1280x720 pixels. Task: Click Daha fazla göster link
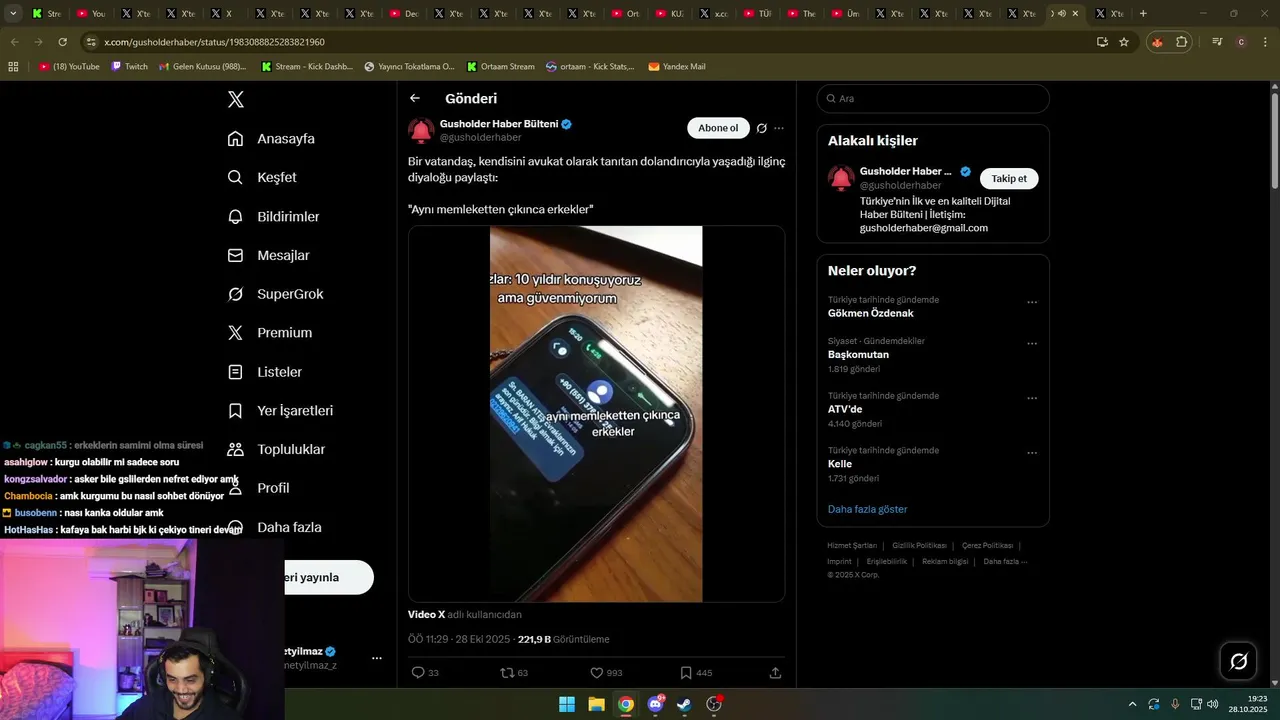pyautogui.click(x=867, y=509)
